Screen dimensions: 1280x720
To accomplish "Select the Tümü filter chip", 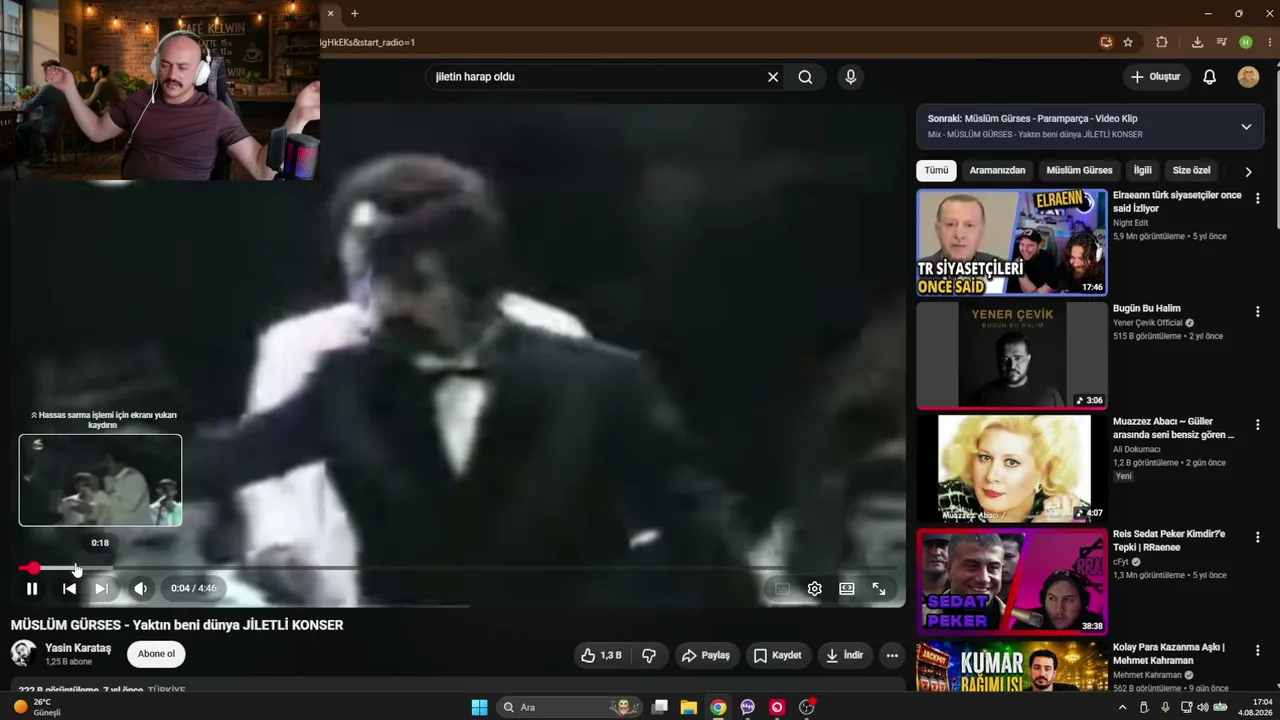I will tap(936, 171).
